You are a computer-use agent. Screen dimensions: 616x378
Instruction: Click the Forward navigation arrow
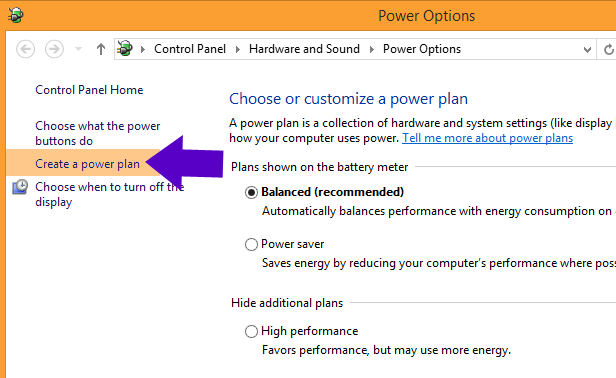click(54, 50)
